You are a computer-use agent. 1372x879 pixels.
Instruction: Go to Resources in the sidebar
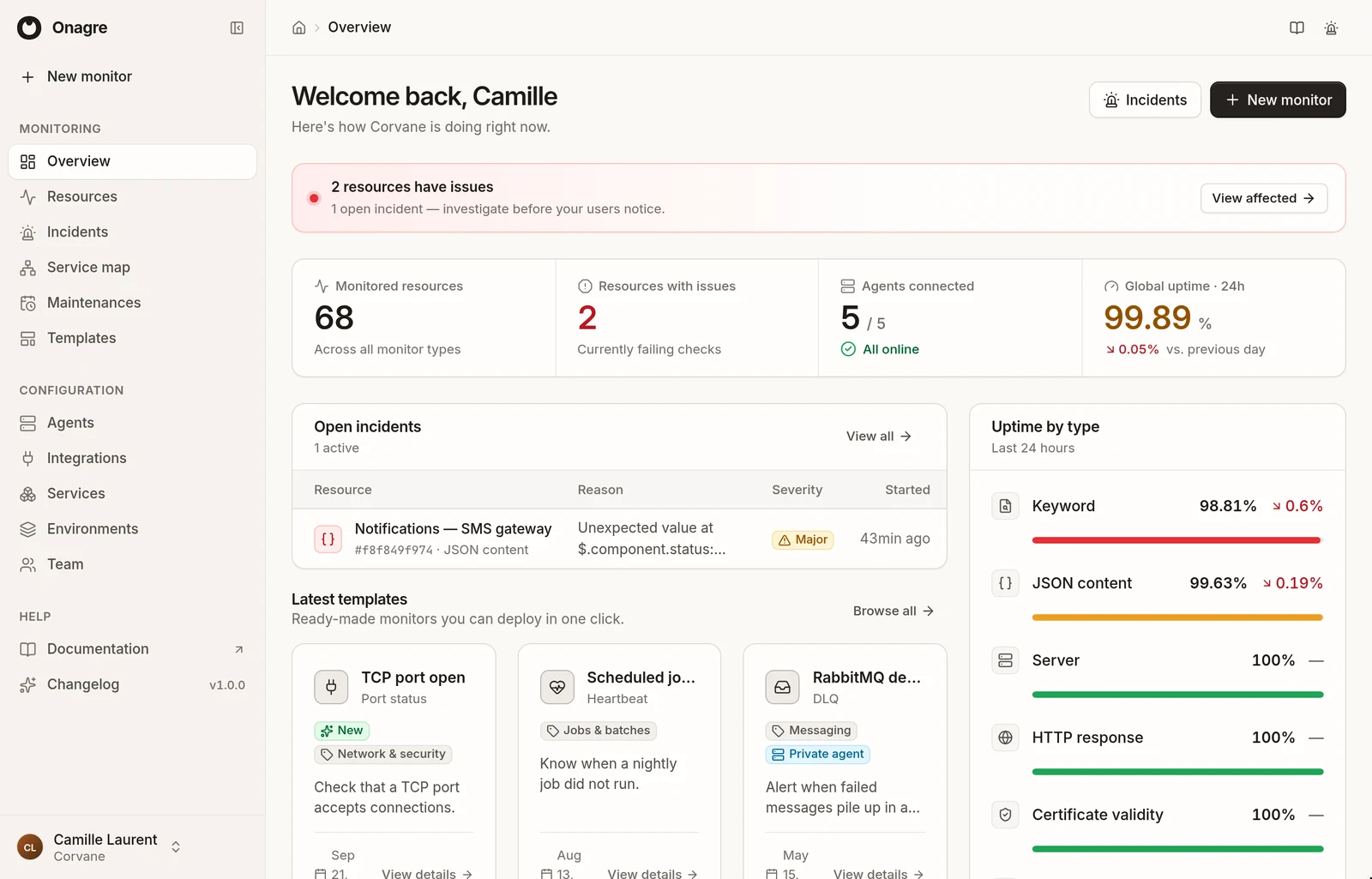pos(132,196)
